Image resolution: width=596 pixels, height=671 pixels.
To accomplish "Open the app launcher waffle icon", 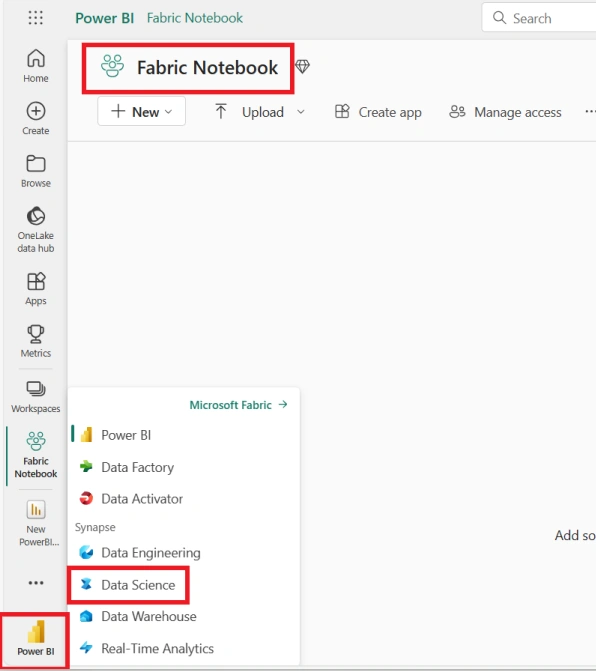I will (36, 18).
